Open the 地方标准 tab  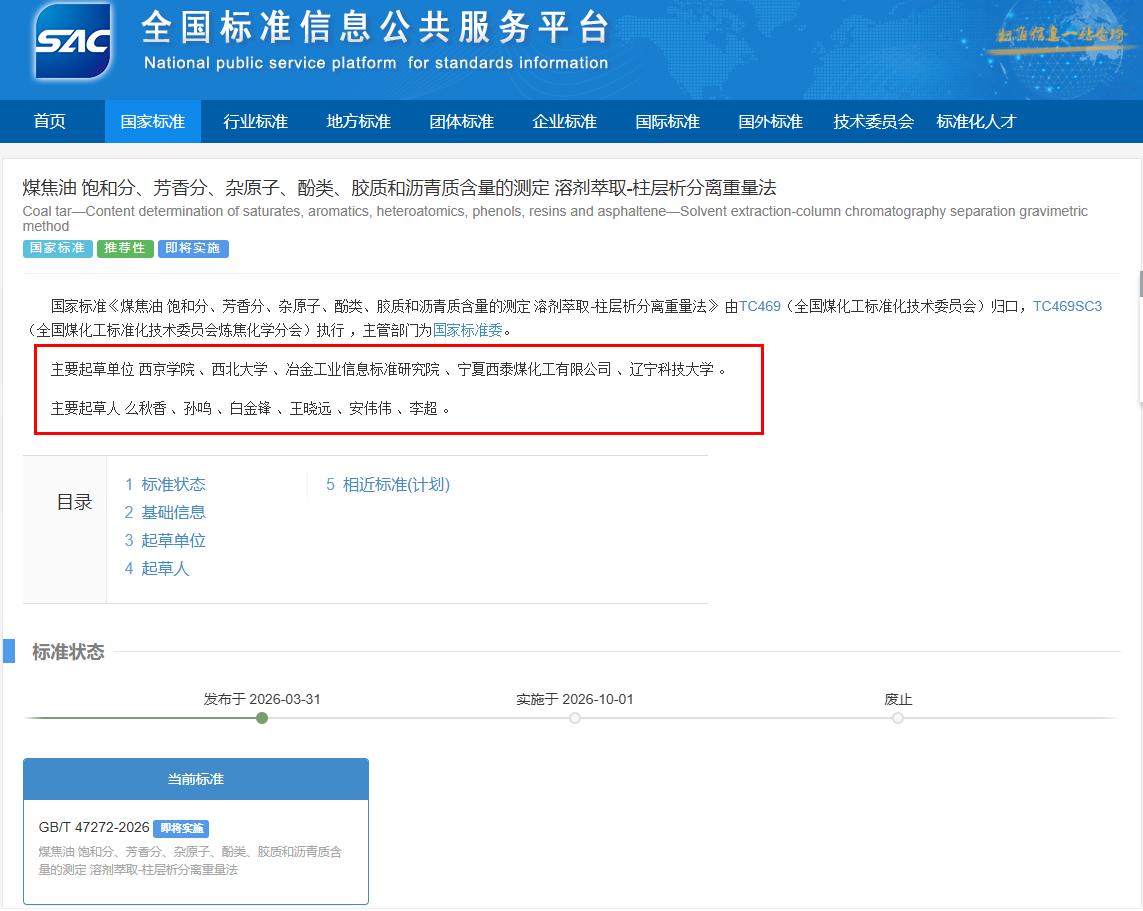(359, 122)
